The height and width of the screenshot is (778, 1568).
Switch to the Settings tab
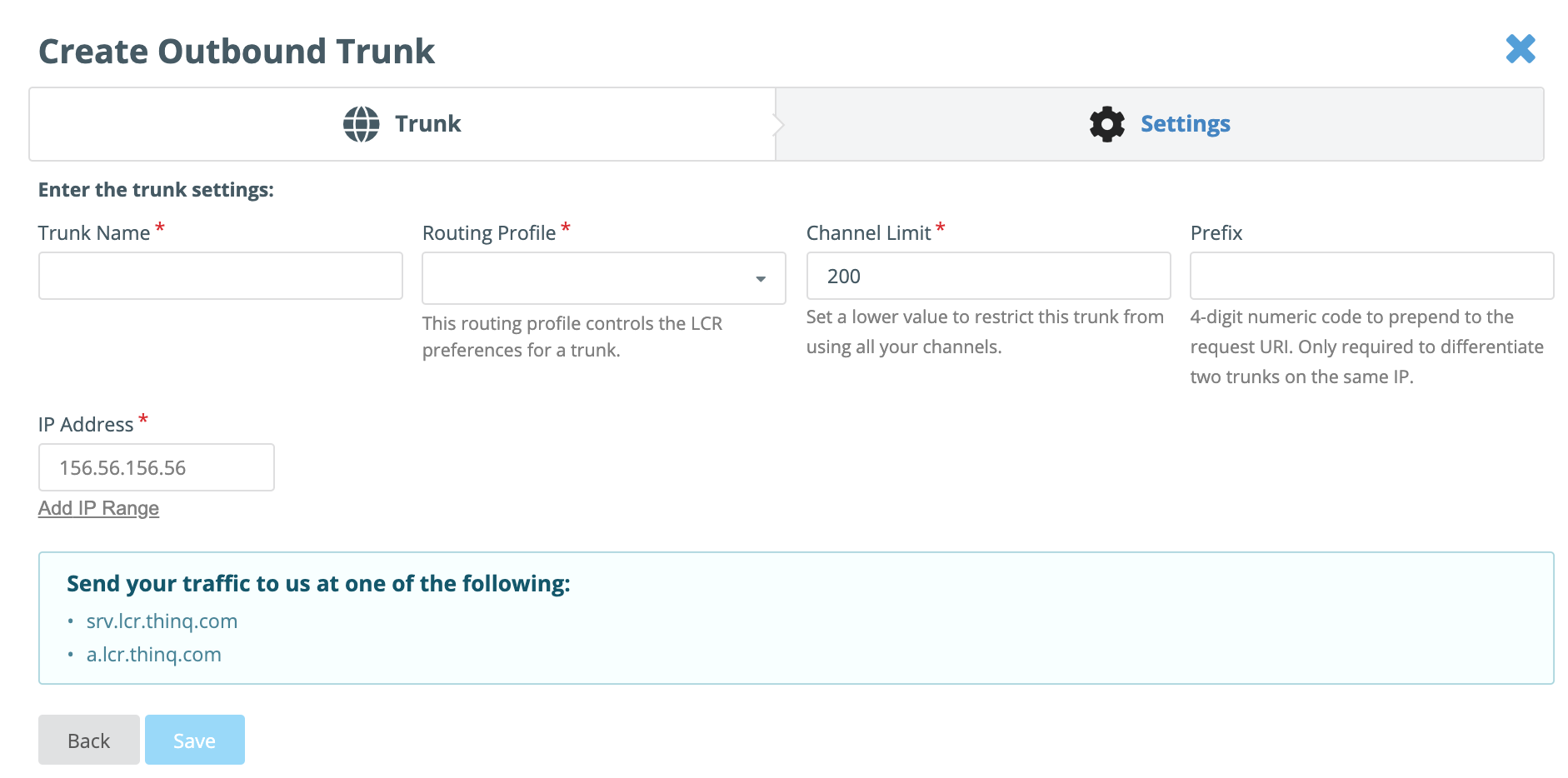1160,124
